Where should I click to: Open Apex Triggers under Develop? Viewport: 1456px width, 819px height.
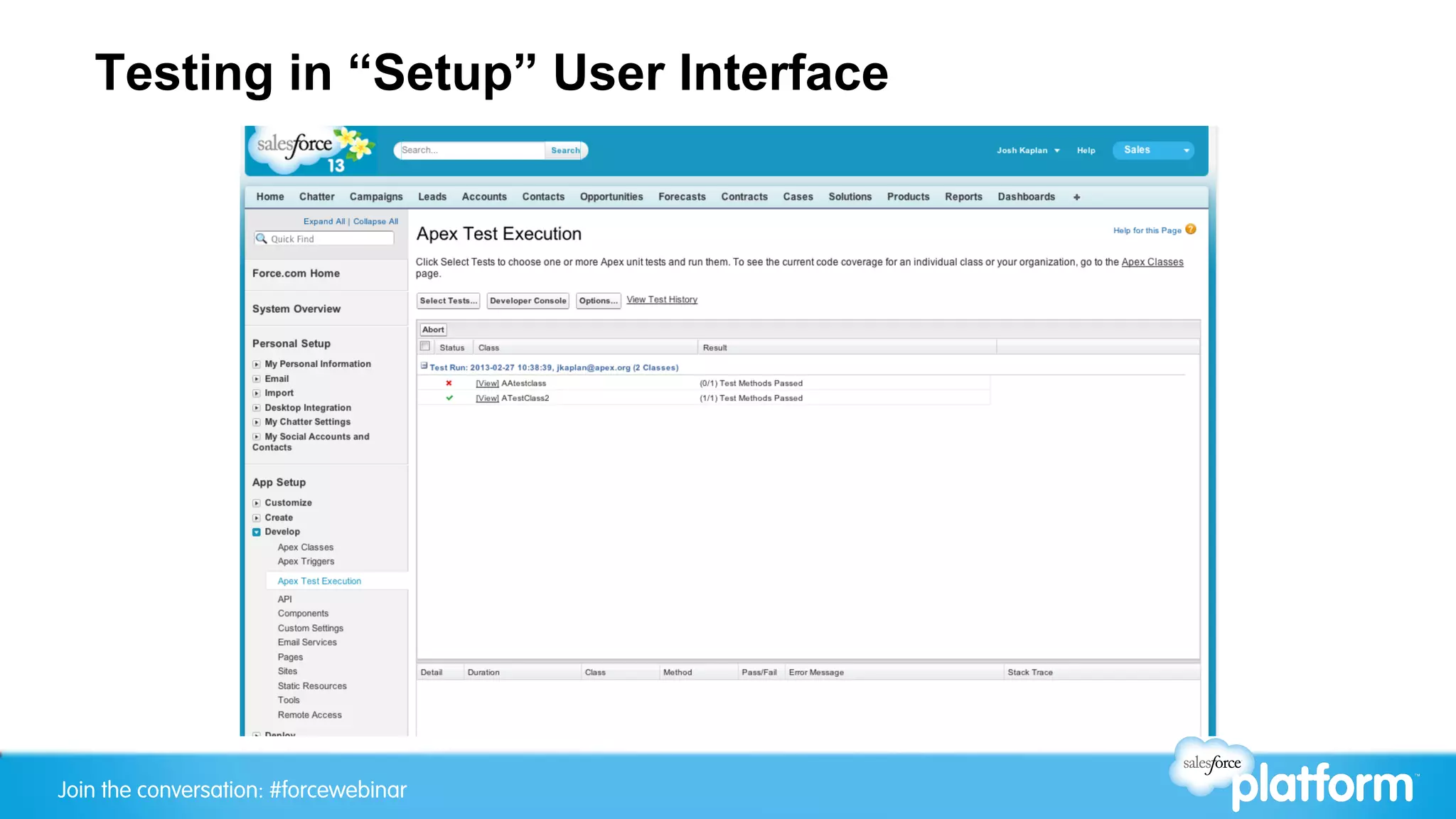tap(306, 562)
